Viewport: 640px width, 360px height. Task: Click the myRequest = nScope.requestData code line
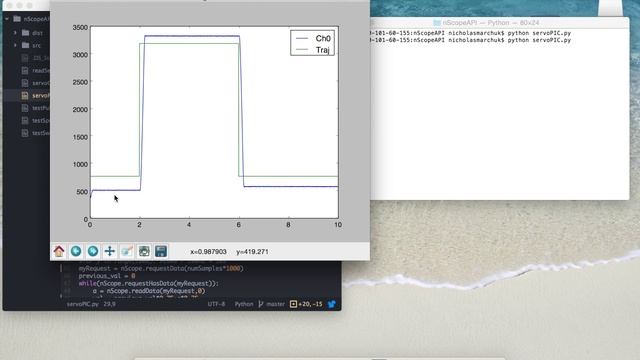[x=161, y=269]
